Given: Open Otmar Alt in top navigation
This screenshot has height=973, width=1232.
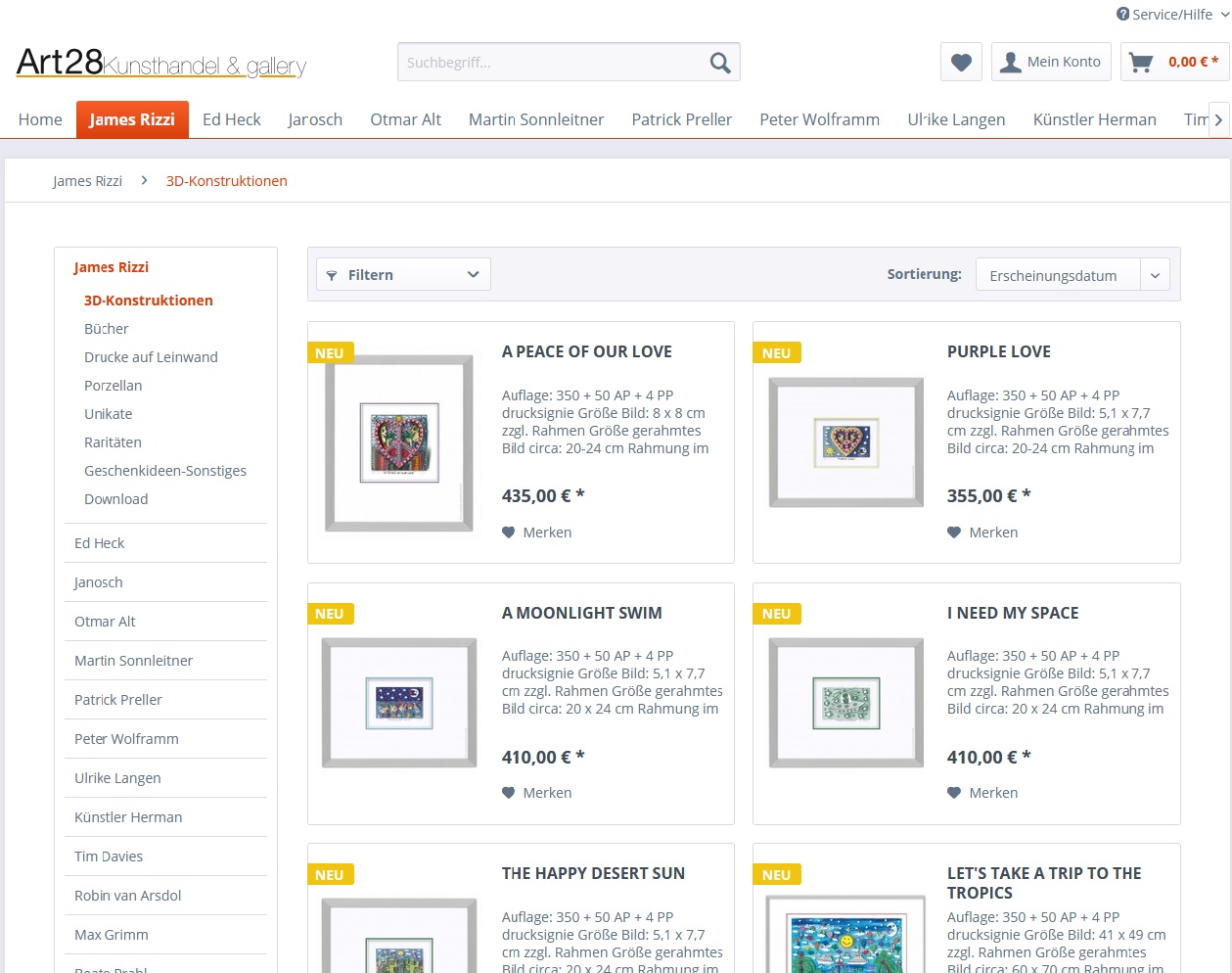Looking at the screenshot, I should tap(406, 119).
